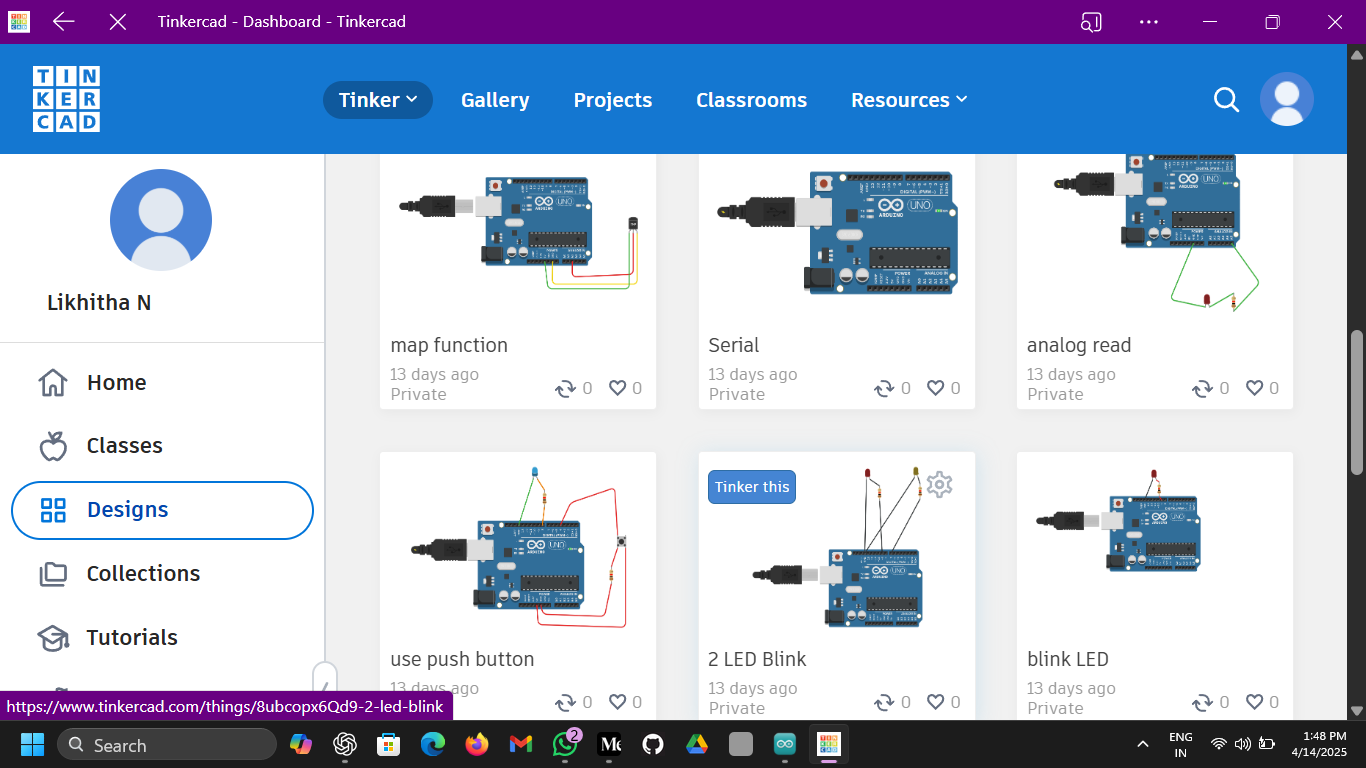
Task: Open Gmail from the taskbar
Action: tap(521, 744)
